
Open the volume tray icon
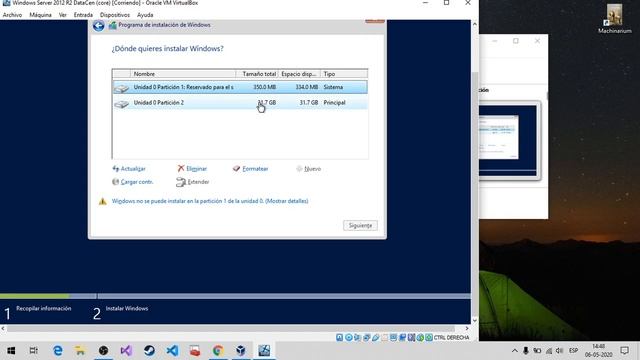pyautogui.click(x=560, y=351)
